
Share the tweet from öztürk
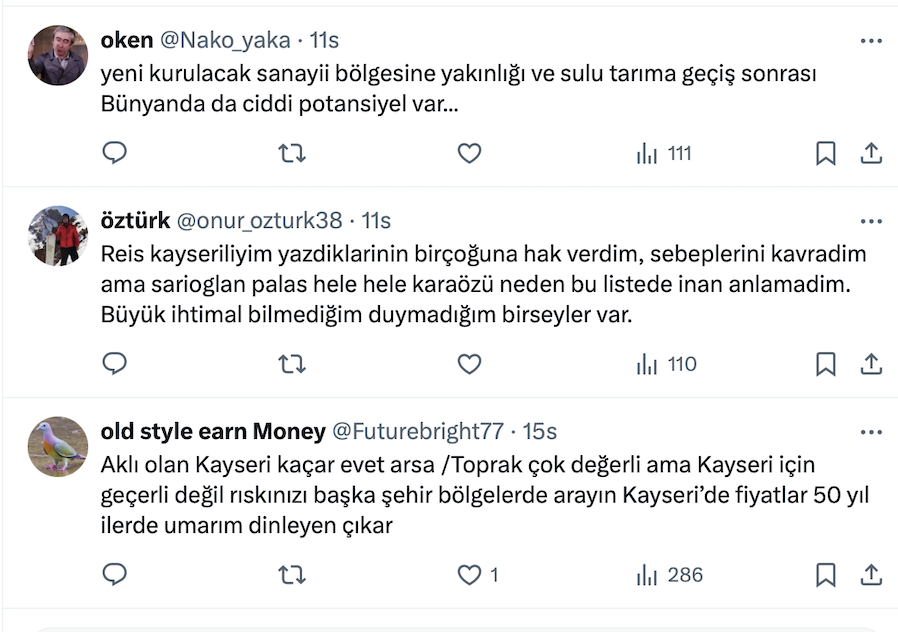click(x=871, y=364)
